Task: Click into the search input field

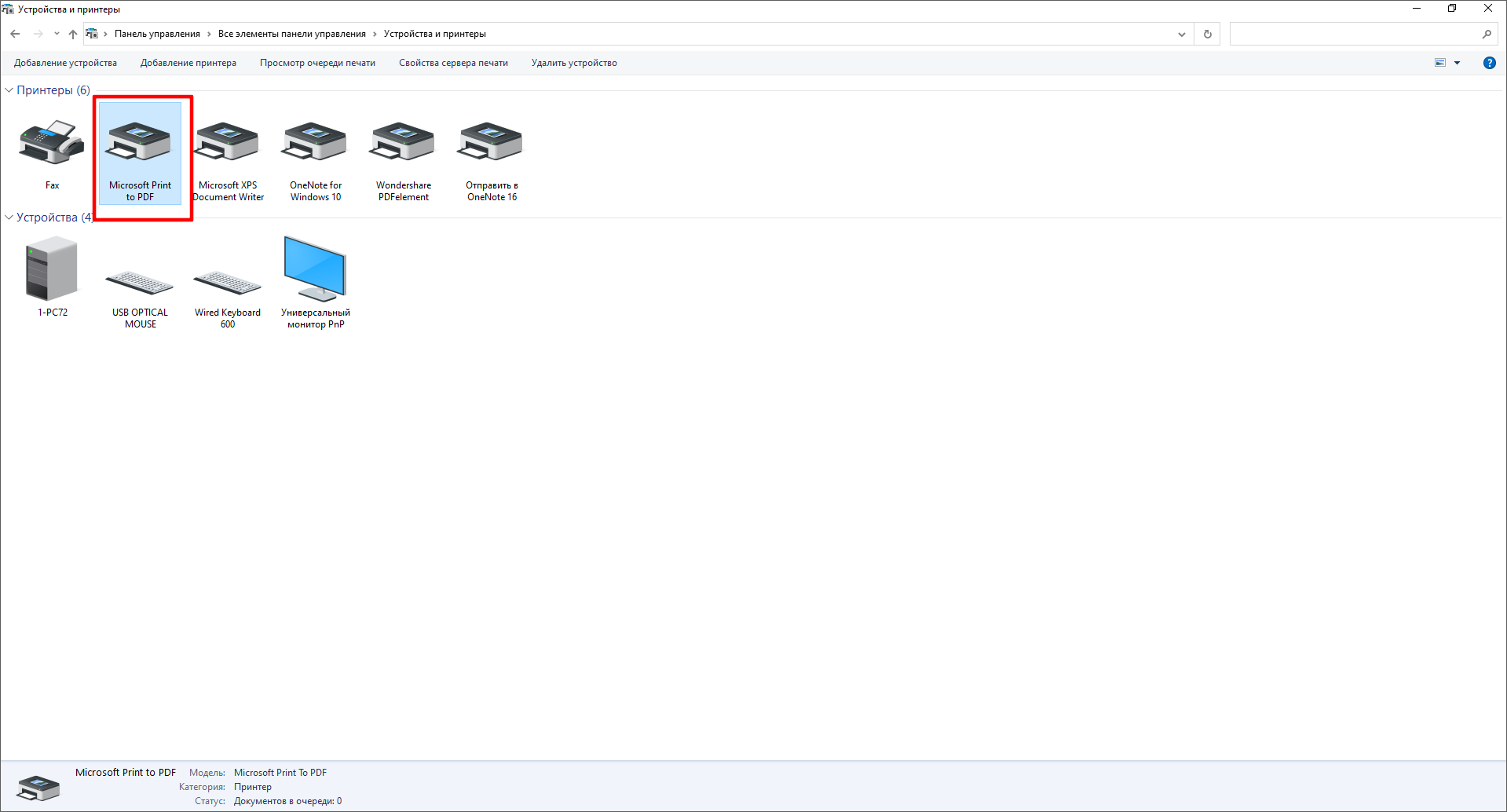Action: tap(1354, 34)
